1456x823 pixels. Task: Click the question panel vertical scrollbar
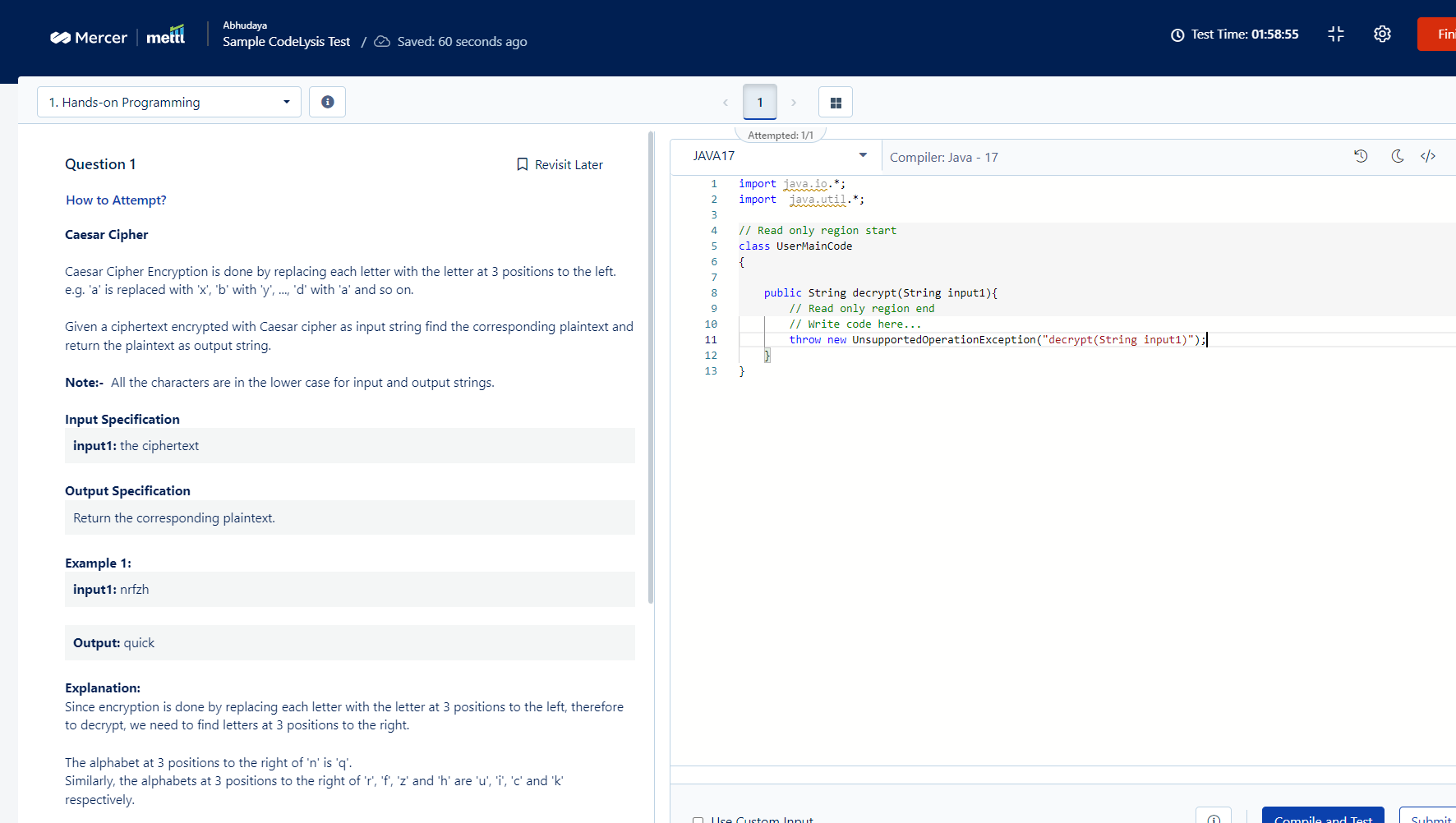(651, 370)
